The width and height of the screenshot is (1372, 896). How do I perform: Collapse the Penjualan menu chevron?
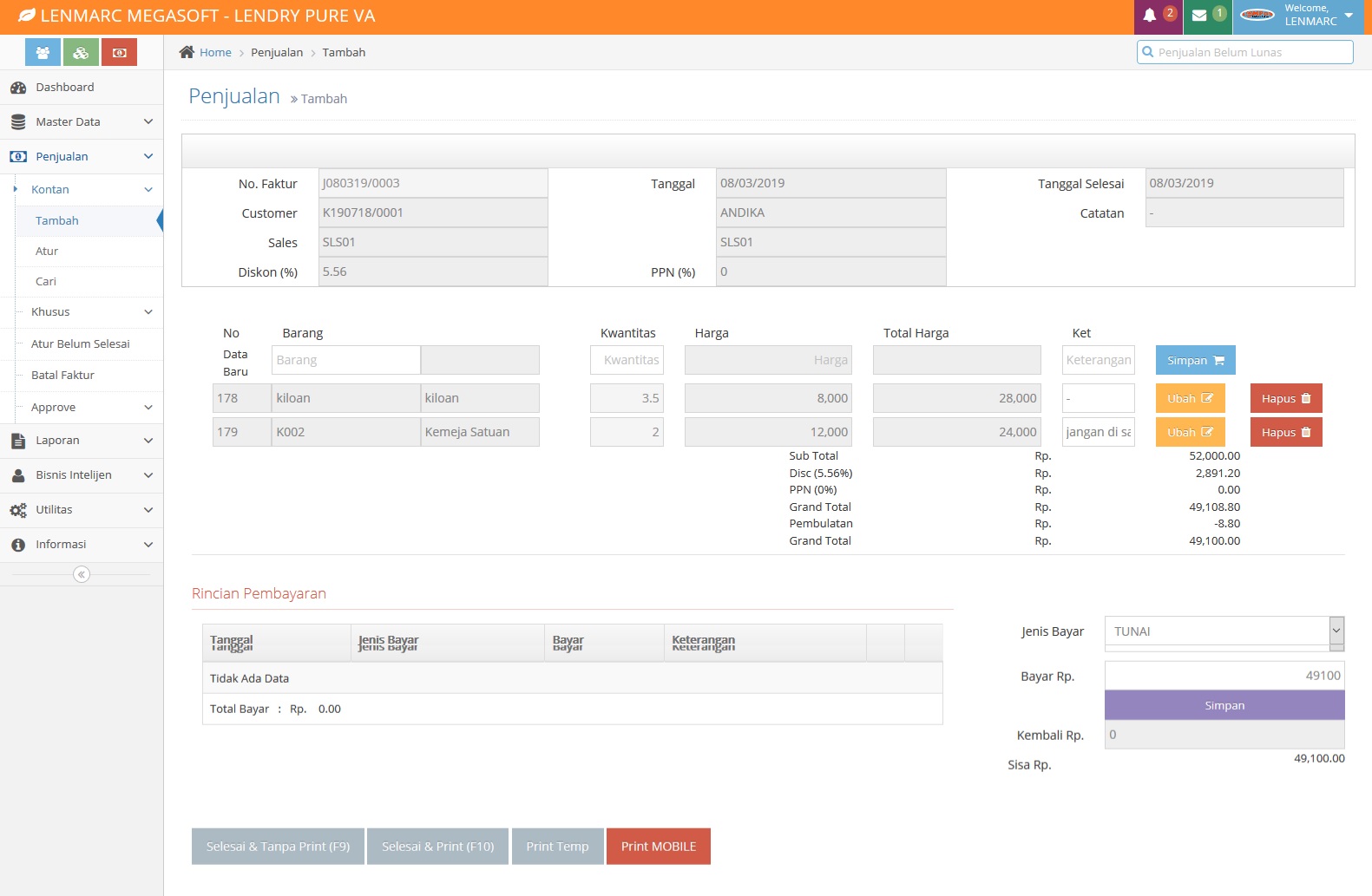pos(148,156)
